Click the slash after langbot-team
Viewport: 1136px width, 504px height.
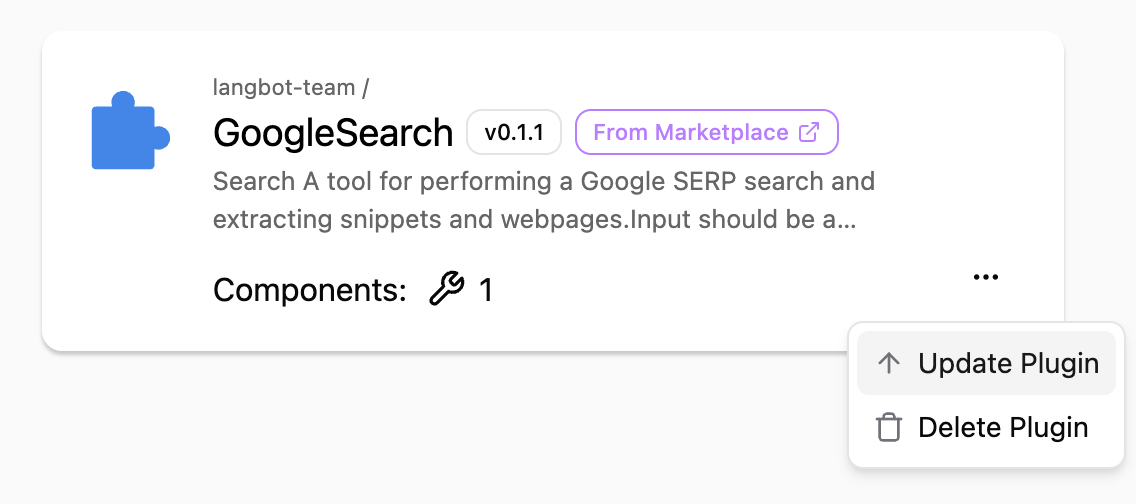[x=366, y=87]
